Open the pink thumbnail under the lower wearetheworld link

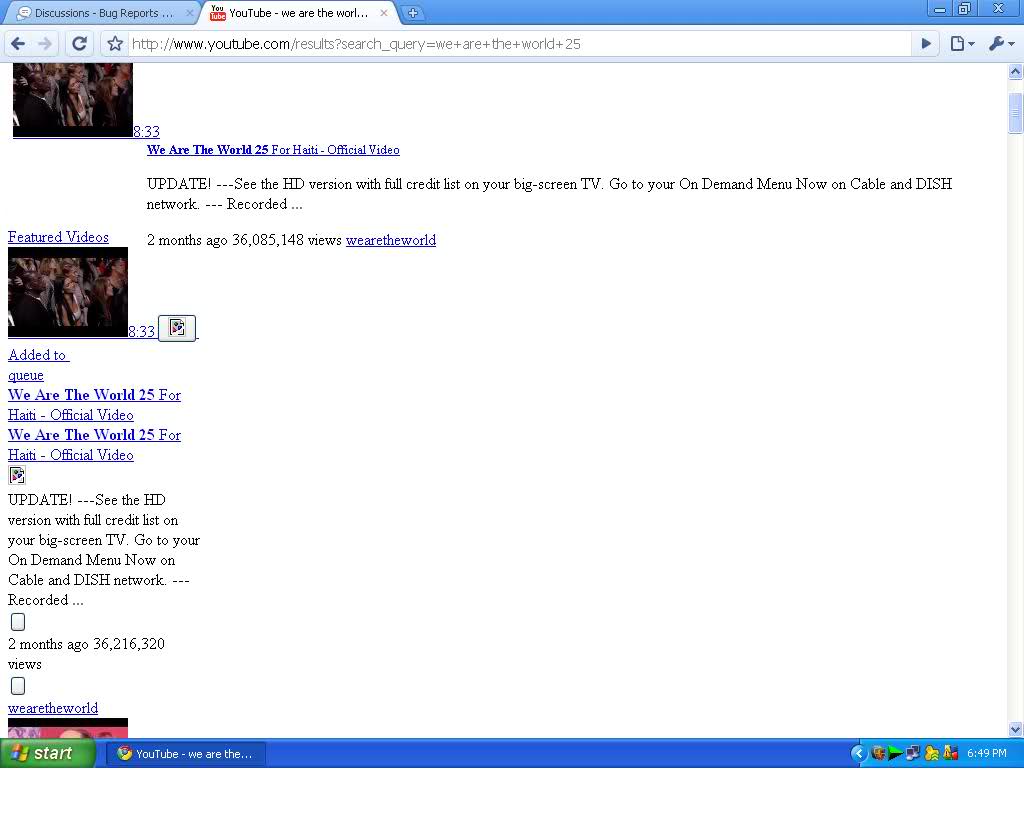point(68,728)
